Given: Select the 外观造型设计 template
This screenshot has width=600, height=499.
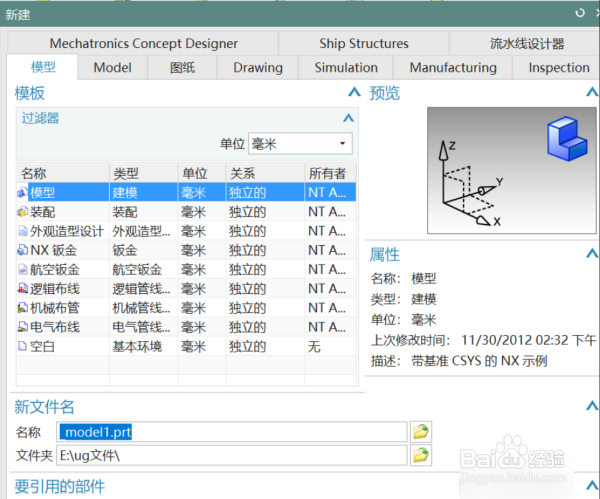Looking at the screenshot, I should pyautogui.click(x=186, y=231).
